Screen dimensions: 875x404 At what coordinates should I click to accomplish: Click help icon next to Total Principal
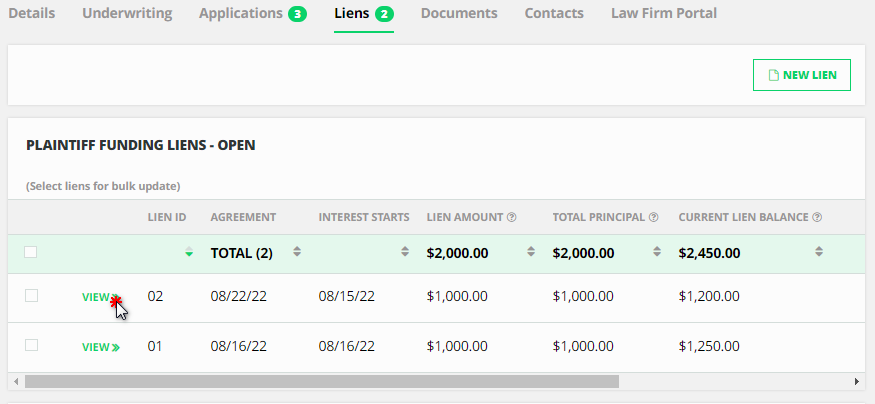(x=653, y=217)
